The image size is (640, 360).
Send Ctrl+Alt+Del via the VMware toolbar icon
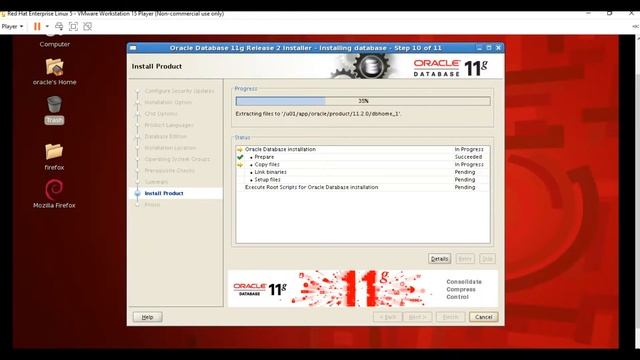(x=59, y=27)
